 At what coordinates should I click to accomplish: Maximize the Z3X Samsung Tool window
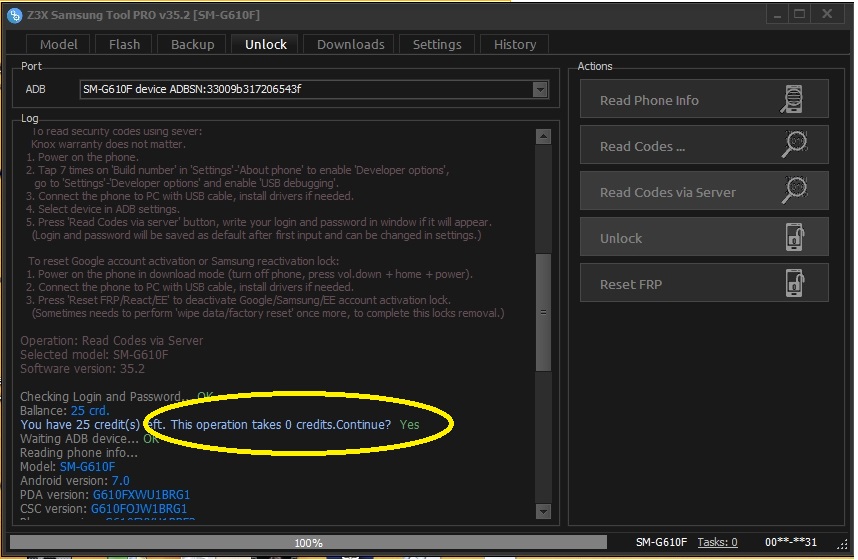click(799, 15)
